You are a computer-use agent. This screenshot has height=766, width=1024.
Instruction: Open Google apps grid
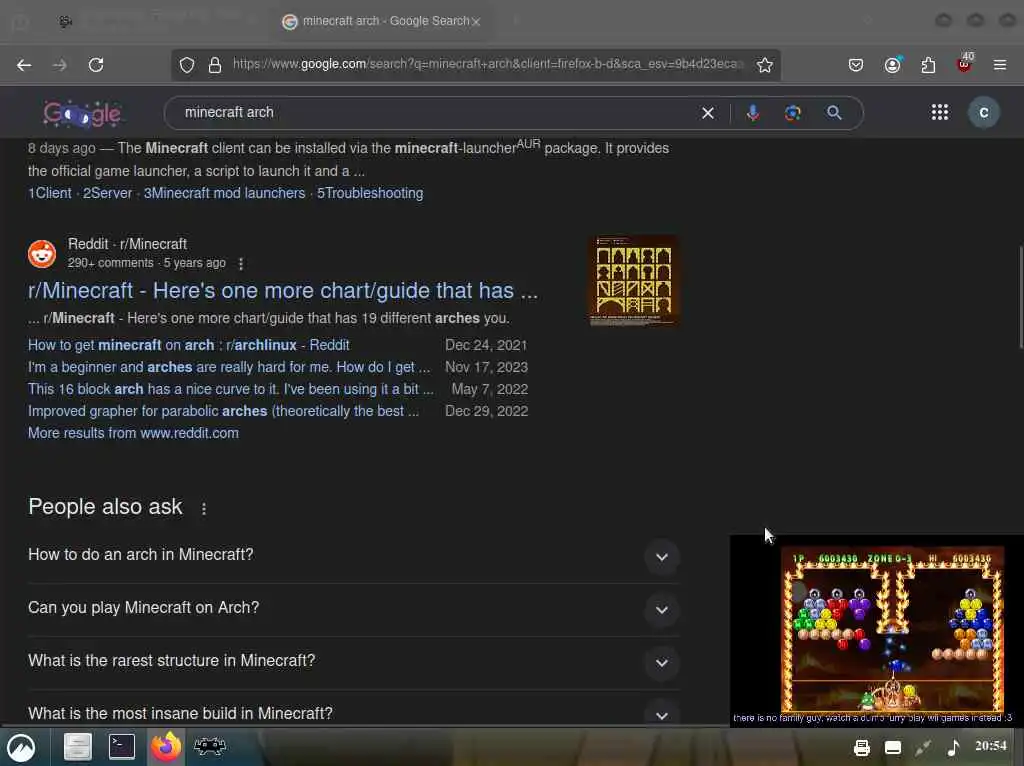[940, 112]
